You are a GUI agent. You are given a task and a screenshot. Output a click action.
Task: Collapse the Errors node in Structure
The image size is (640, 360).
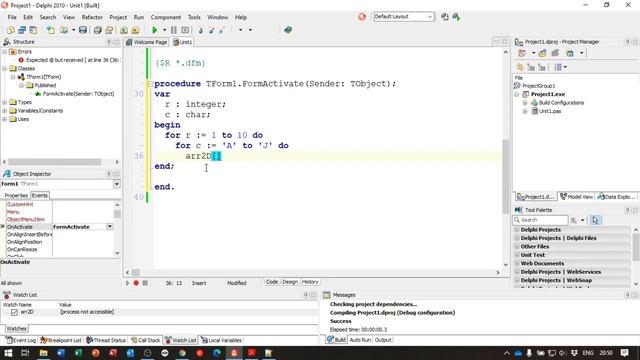pos(4,52)
